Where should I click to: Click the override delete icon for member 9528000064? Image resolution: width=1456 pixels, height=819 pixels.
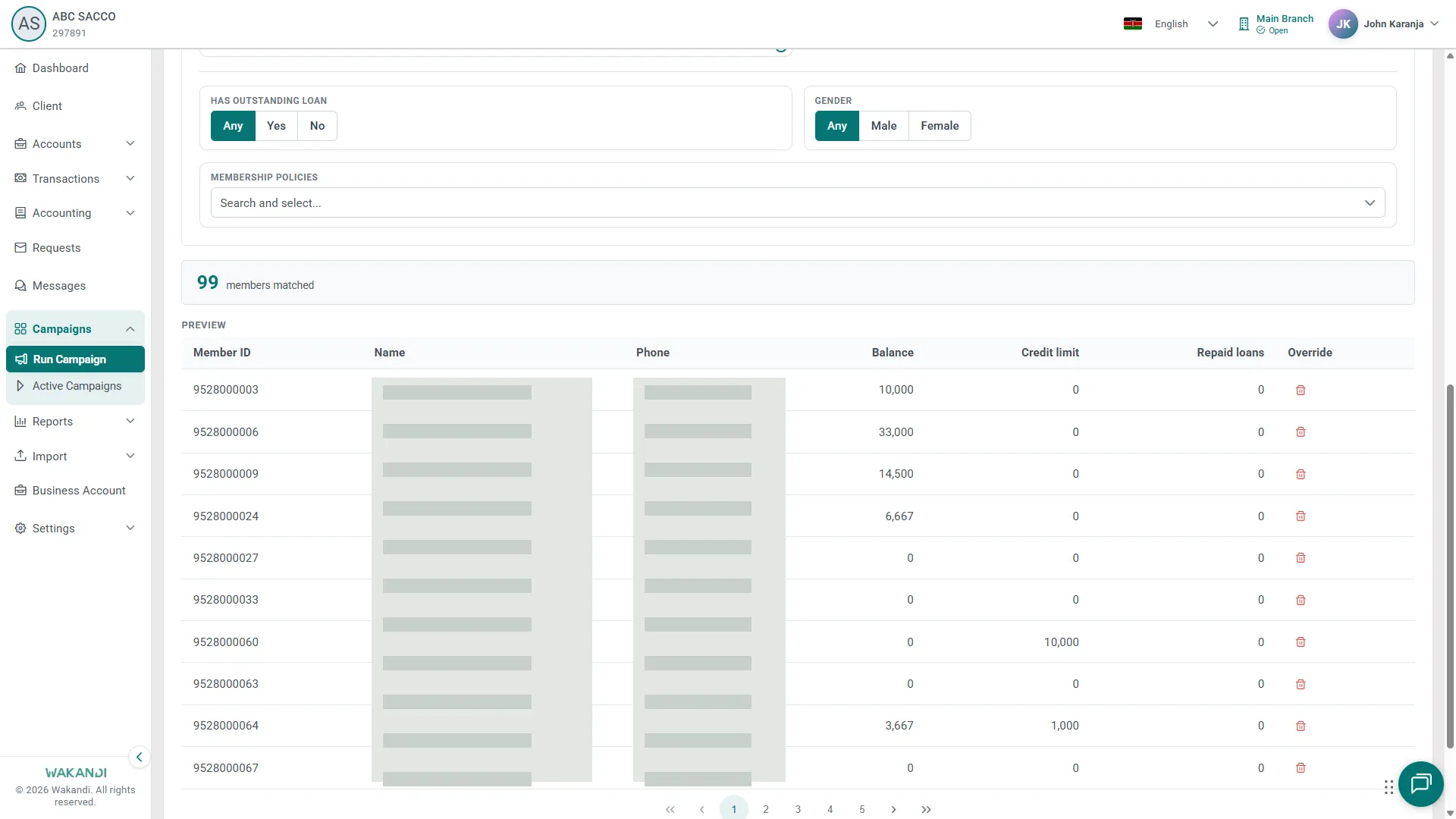click(x=1301, y=726)
